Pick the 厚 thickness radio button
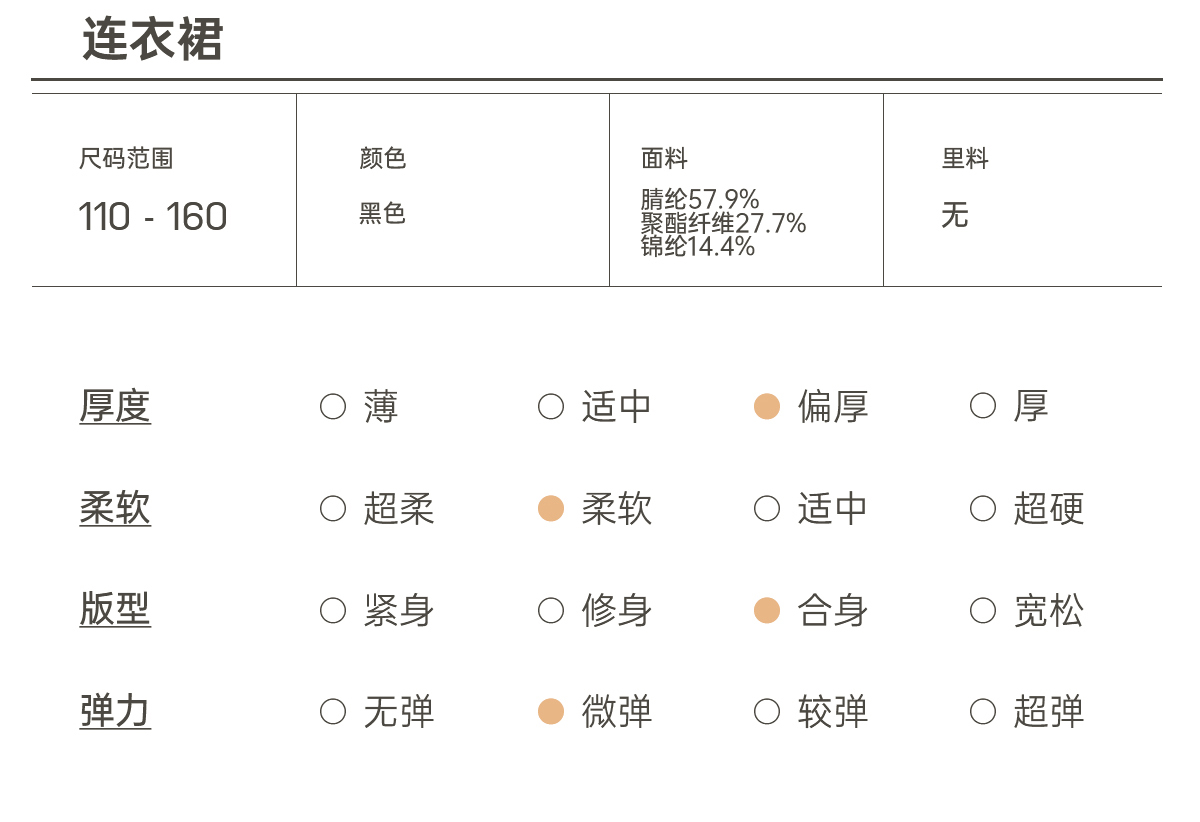Image resolution: width=1200 pixels, height=822 pixels. point(983,406)
